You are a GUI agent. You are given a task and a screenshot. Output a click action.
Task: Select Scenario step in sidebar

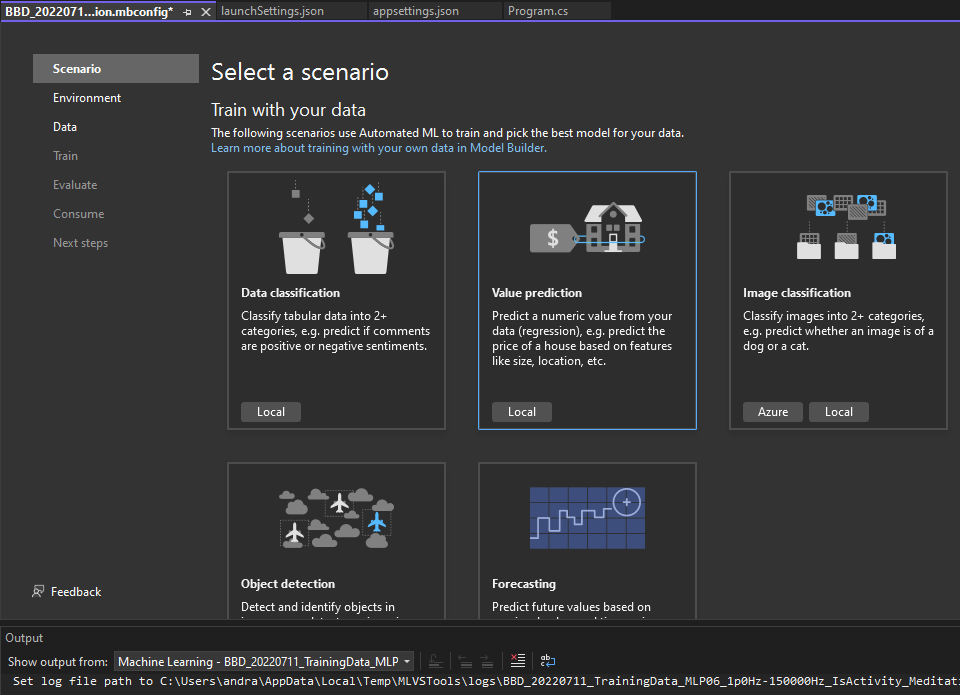pyautogui.click(x=116, y=69)
